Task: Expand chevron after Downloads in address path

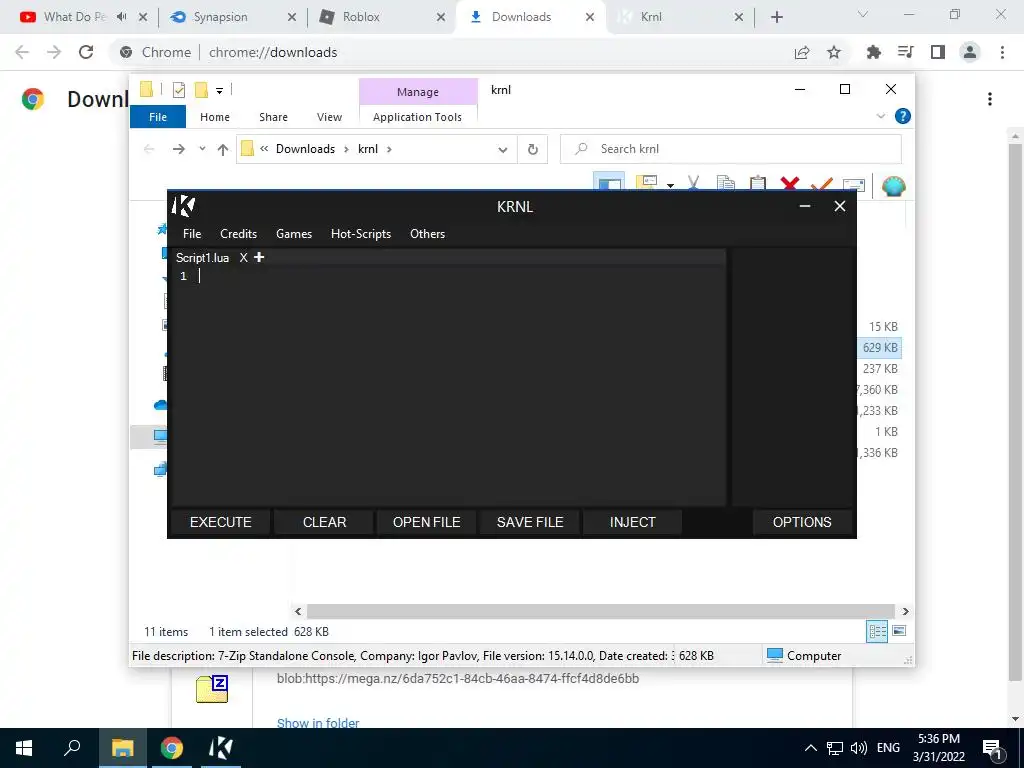Action: click(x=347, y=149)
